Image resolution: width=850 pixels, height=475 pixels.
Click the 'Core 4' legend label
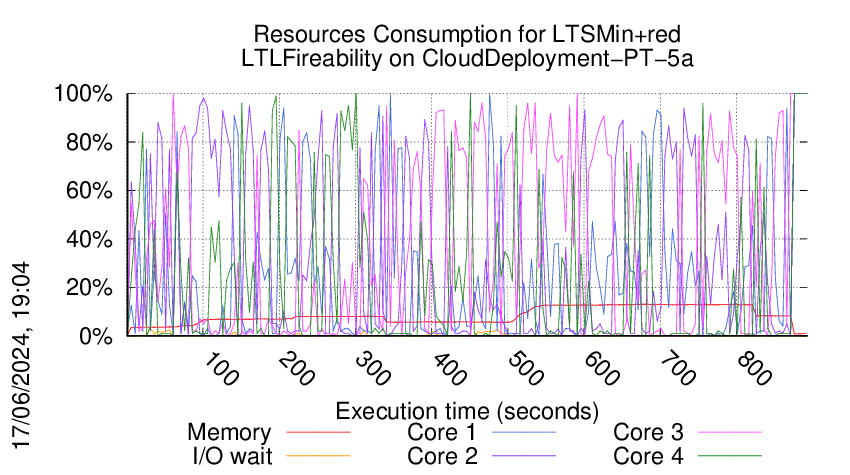[x=648, y=456]
